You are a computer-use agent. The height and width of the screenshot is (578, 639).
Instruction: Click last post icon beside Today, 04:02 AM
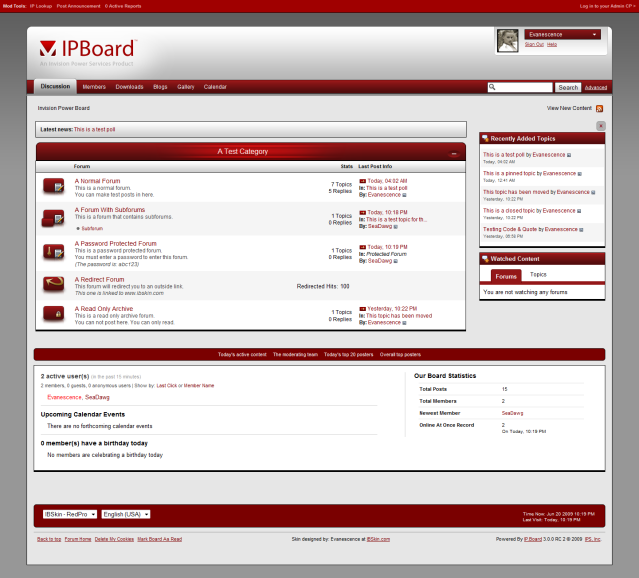tap(362, 181)
